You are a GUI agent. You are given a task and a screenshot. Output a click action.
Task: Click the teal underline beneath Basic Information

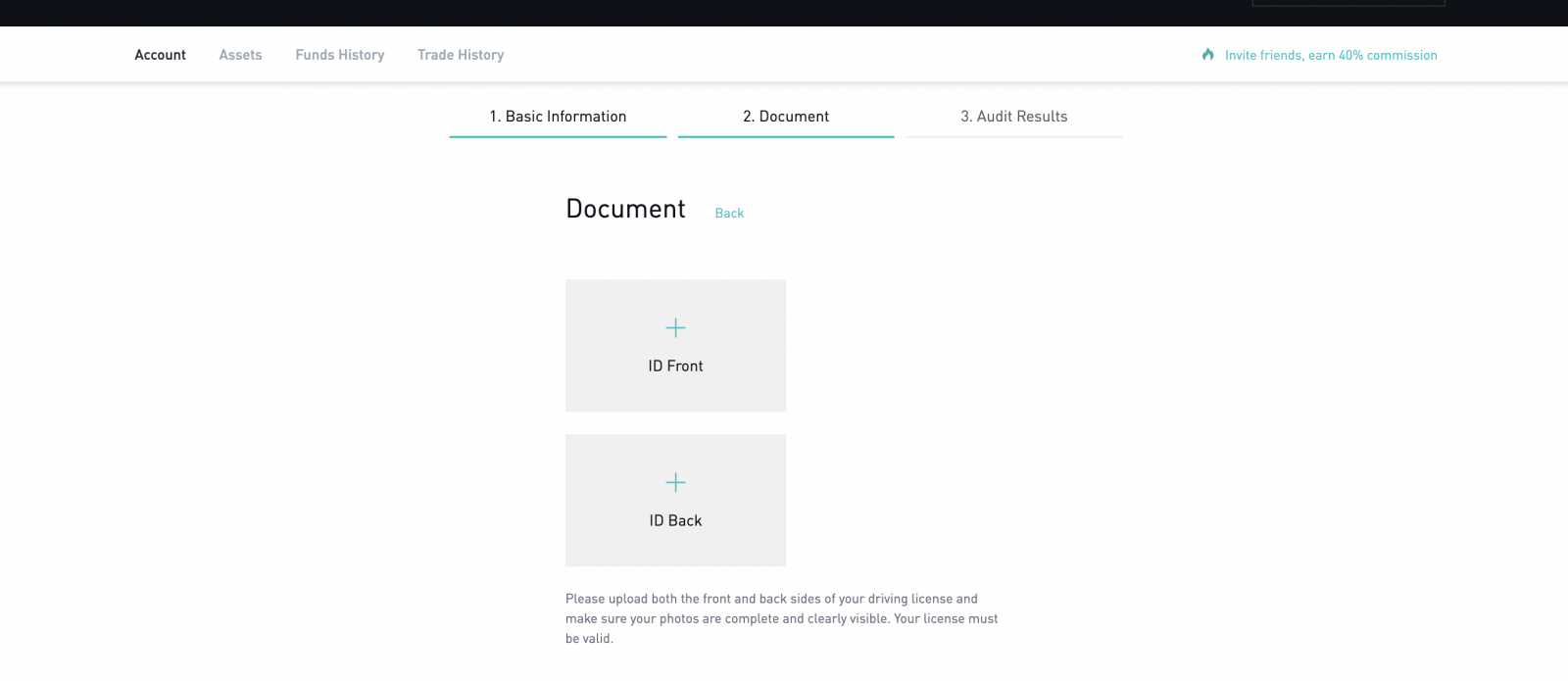tap(558, 136)
